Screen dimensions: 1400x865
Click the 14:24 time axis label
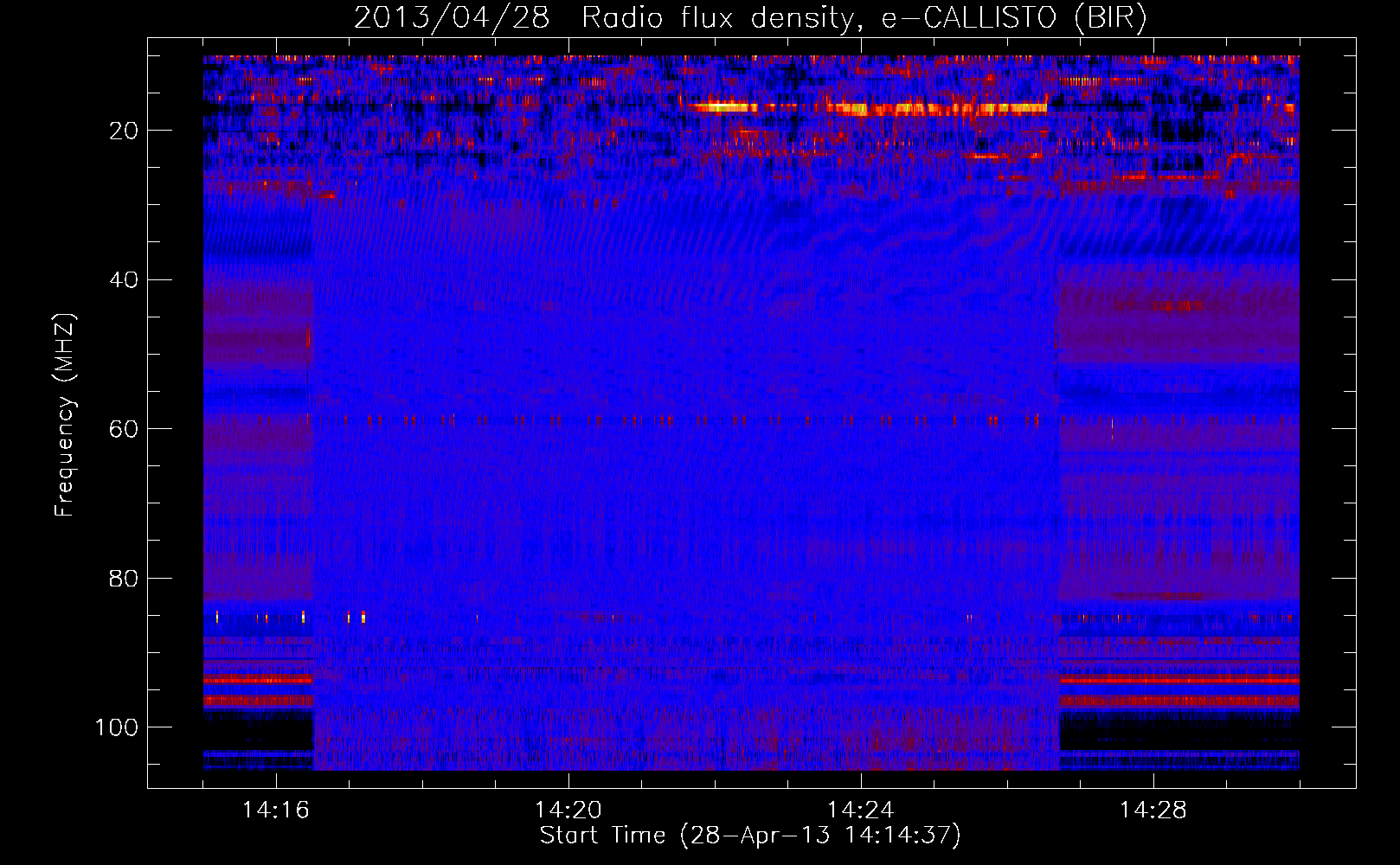860,810
